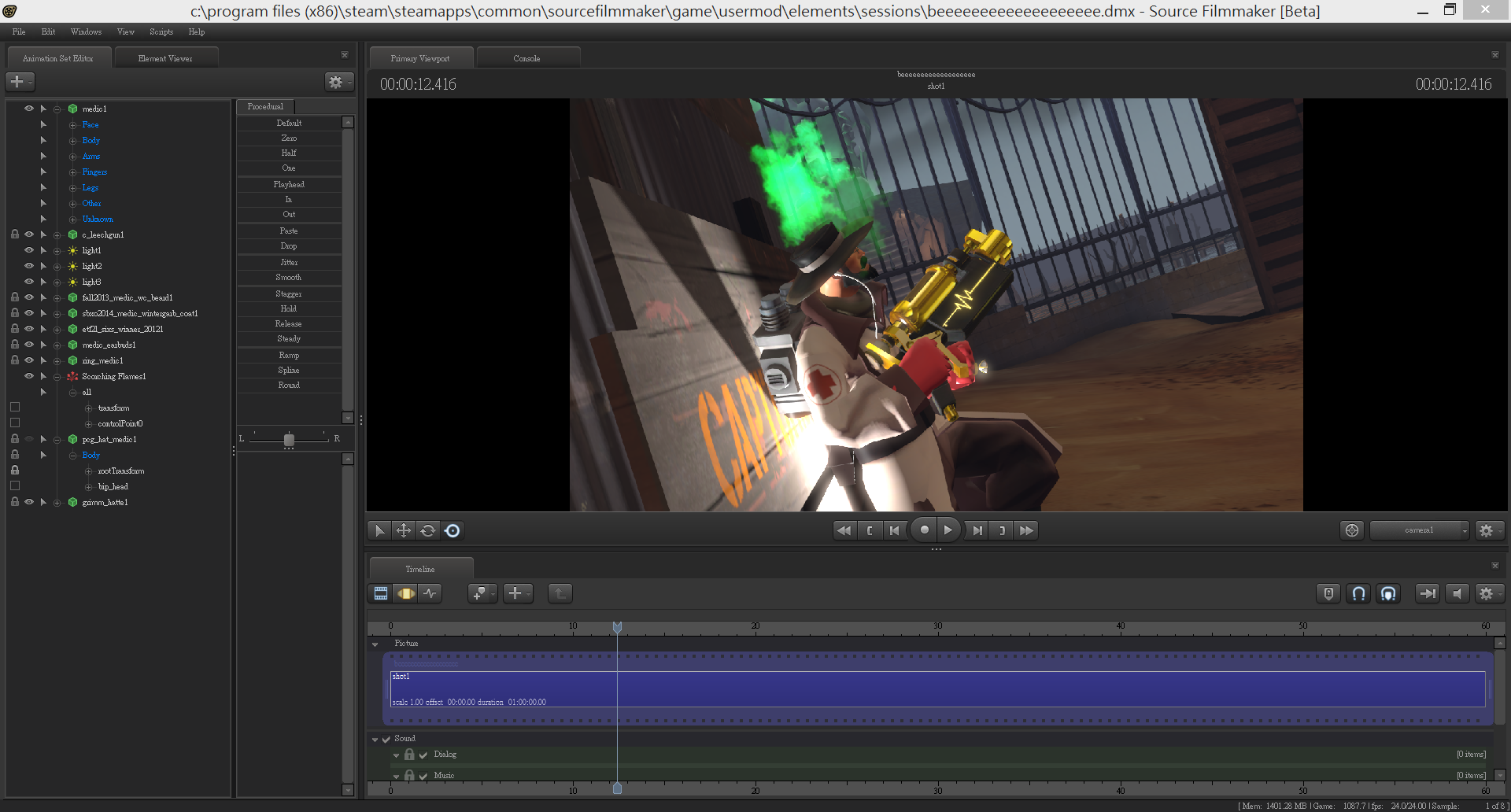Choose the screen manipulator circle tool
1511x812 pixels.
[453, 530]
